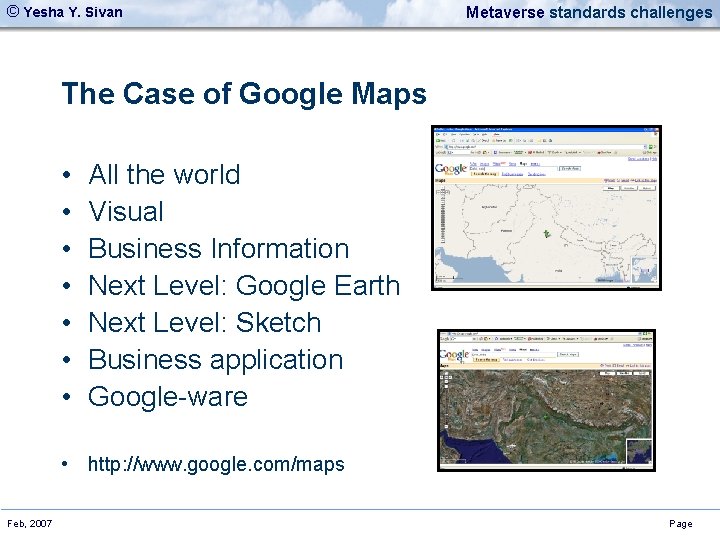The height and width of the screenshot is (540, 720).
Task: Select the "All the world" bullet
Action: pyautogui.click(x=164, y=174)
